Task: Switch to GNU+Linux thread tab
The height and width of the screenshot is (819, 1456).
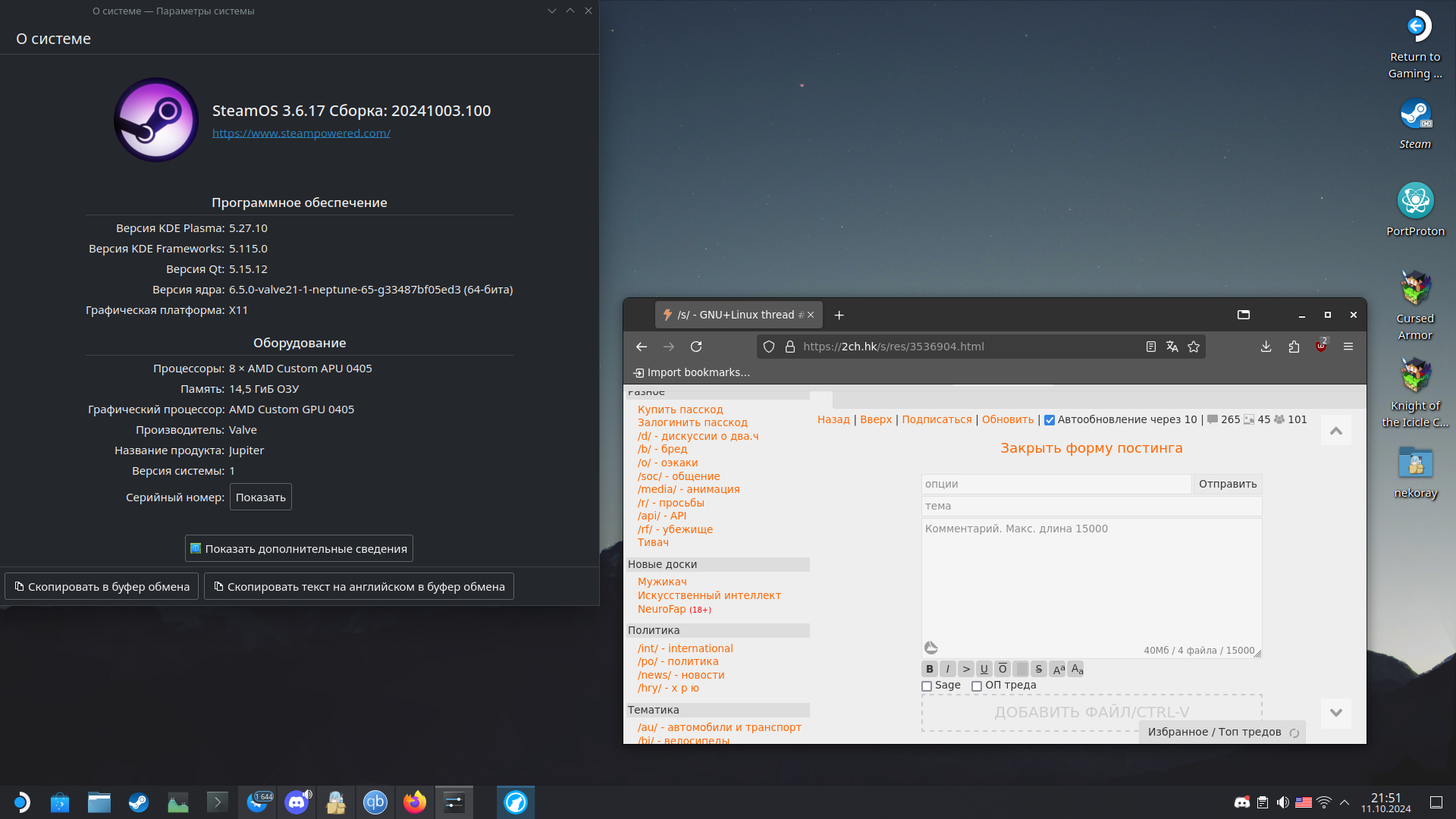Action: click(x=738, y=315)
